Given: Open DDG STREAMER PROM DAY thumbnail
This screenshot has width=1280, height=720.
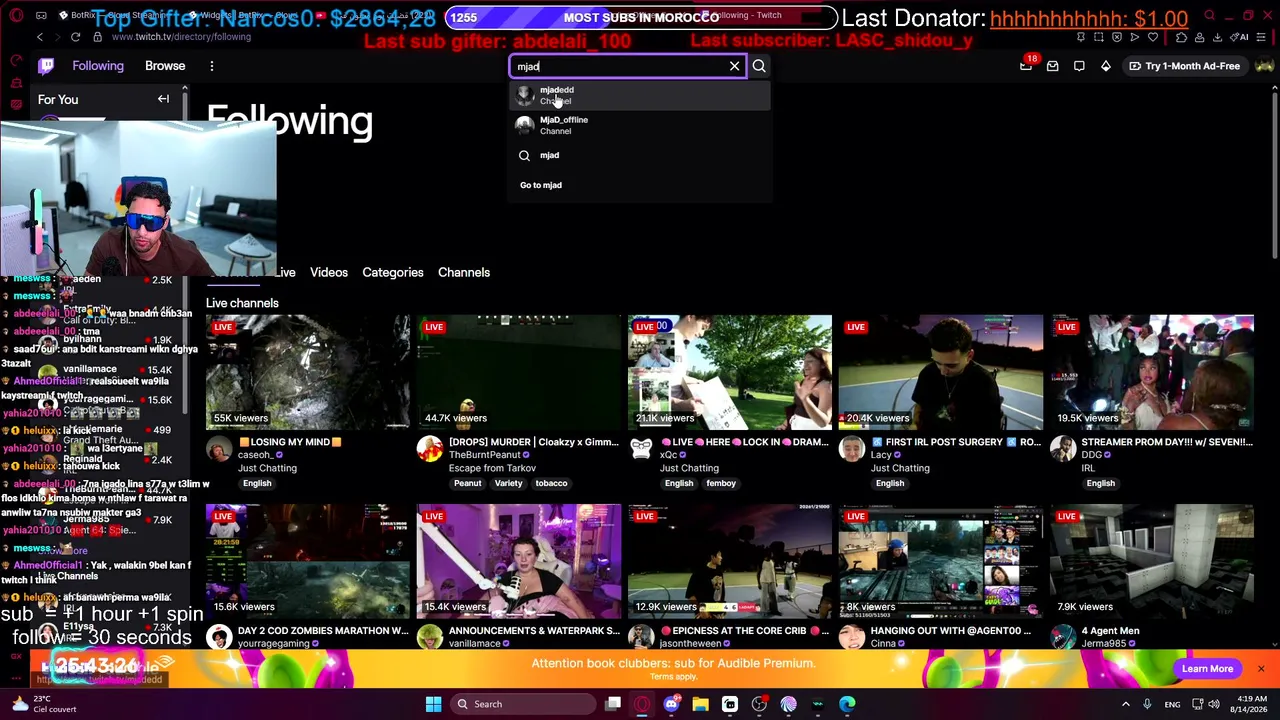Looking at the screenshot, I should pos(1152,372).
